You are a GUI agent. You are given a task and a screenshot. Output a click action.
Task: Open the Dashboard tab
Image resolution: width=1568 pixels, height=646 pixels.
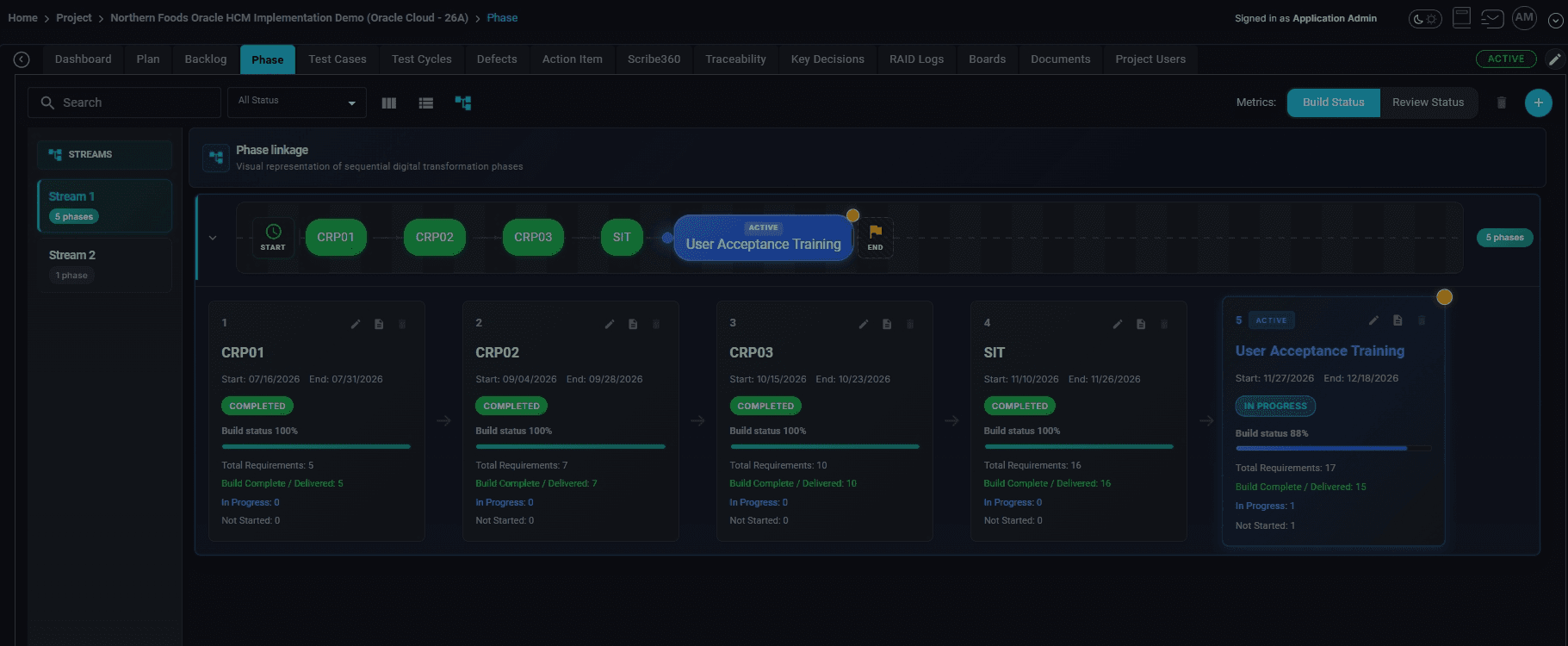(83, 59)
